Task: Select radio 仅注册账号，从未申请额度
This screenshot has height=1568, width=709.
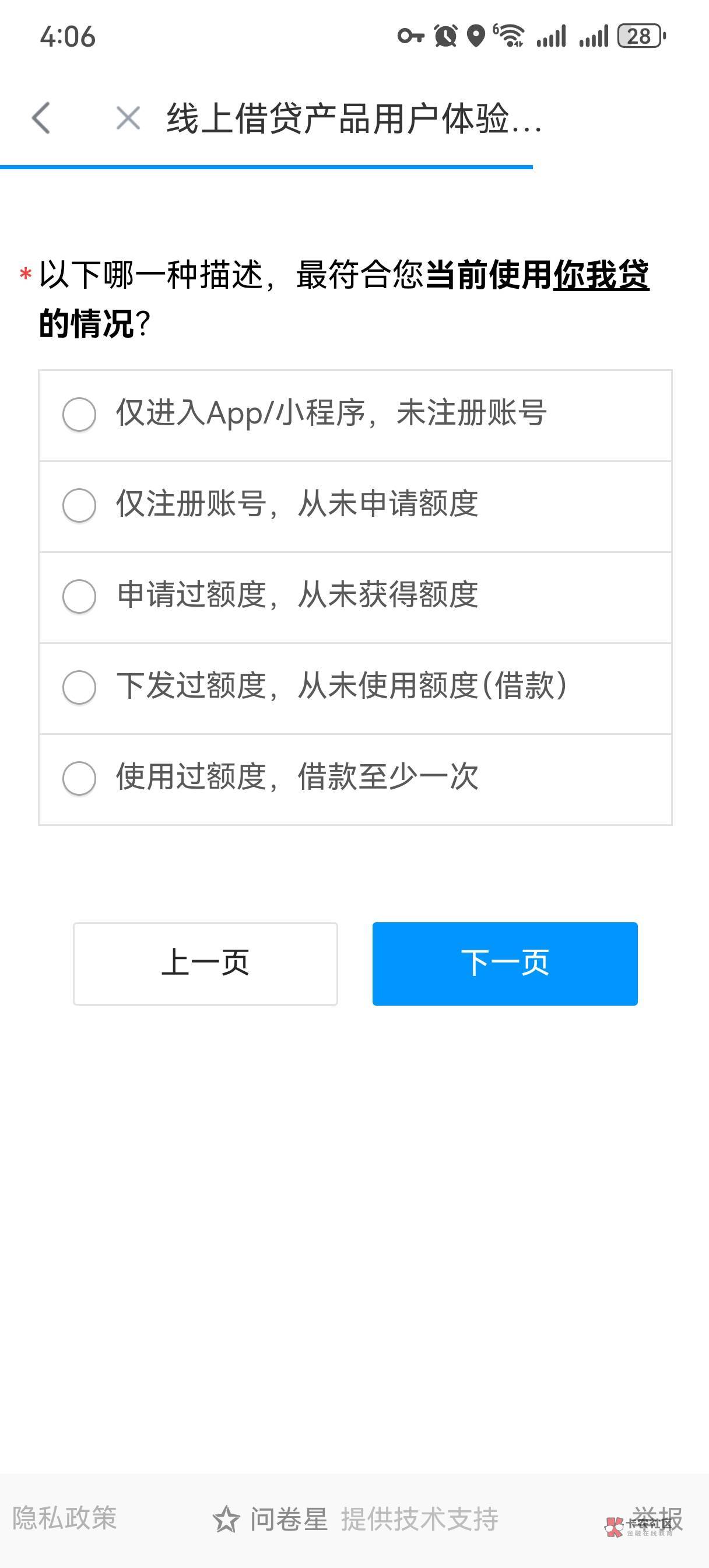Action: [x=79, y=505]
